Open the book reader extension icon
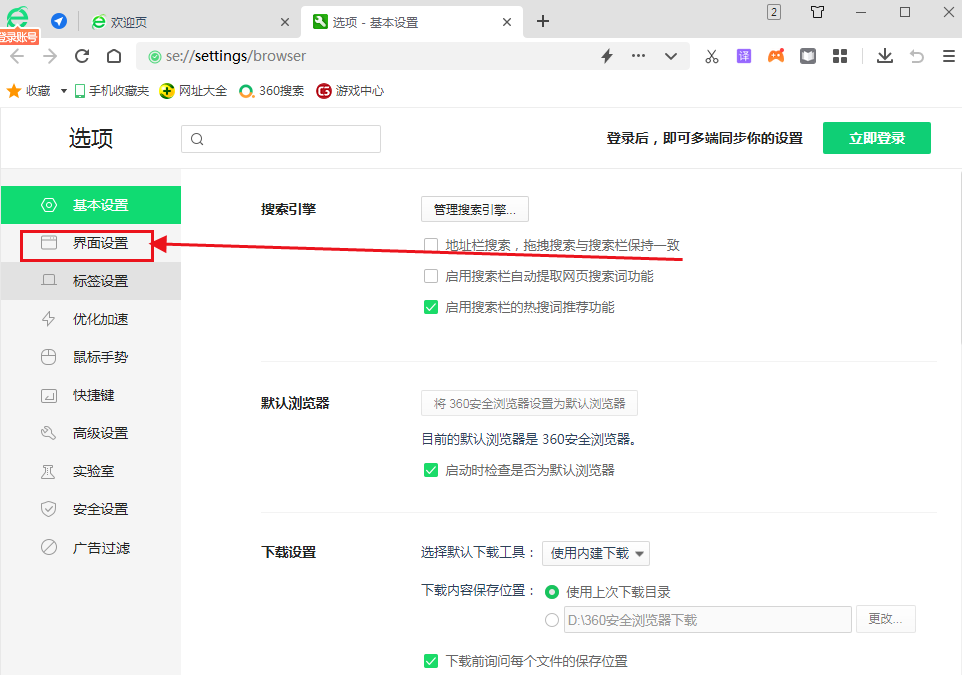Viewport: 962px width, 675px height. pyautogui.click(x=808, y=56)
